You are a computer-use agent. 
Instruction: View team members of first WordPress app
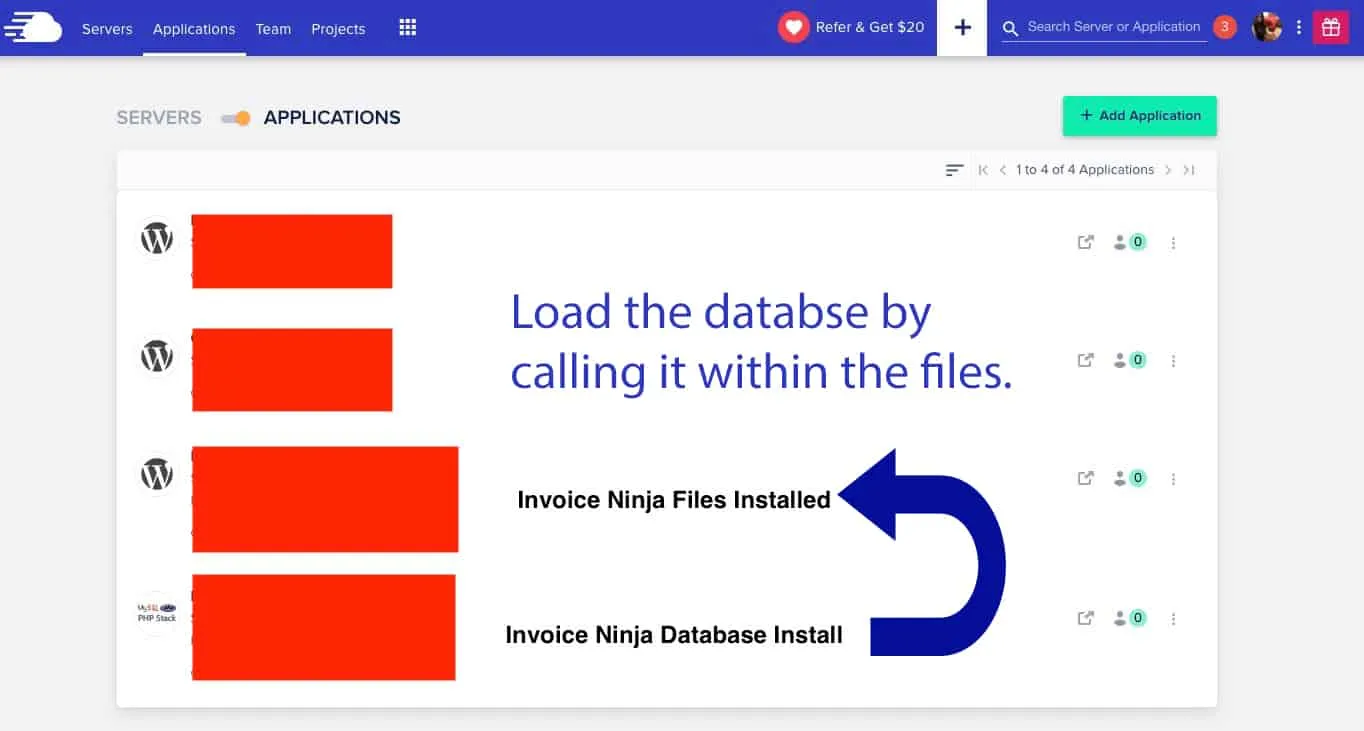click(1130, 242)
